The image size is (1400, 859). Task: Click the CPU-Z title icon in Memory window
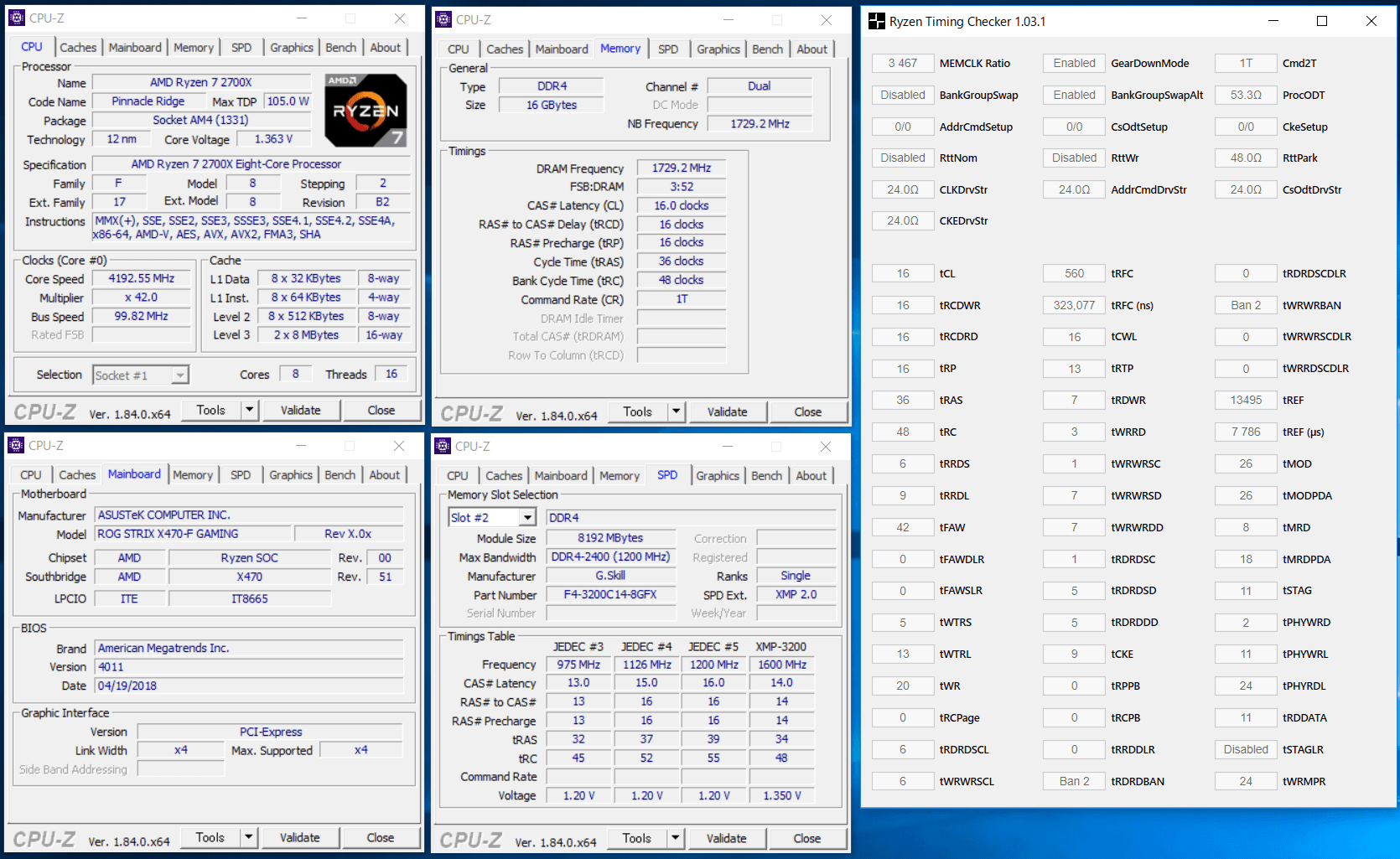click(443, 19)
